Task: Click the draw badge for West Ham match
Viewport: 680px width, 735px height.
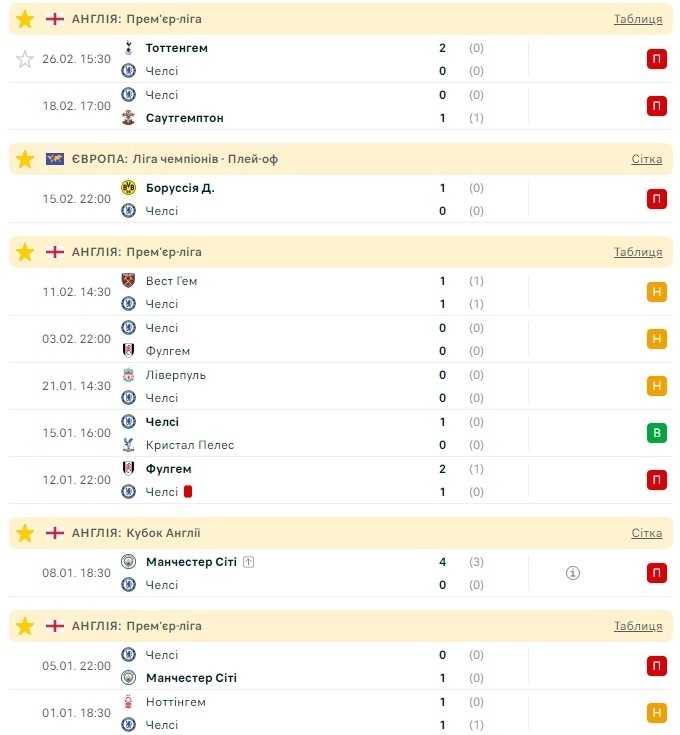Action: 657,292
